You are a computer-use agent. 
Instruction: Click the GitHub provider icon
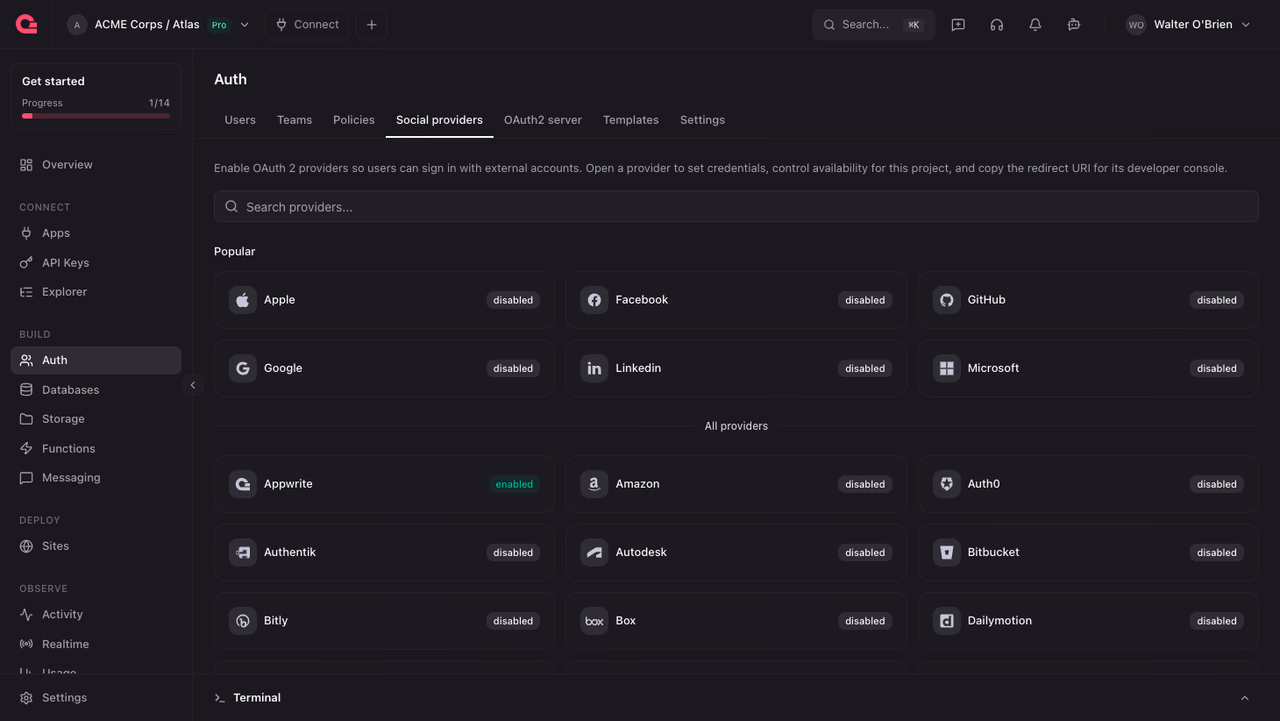946,300
